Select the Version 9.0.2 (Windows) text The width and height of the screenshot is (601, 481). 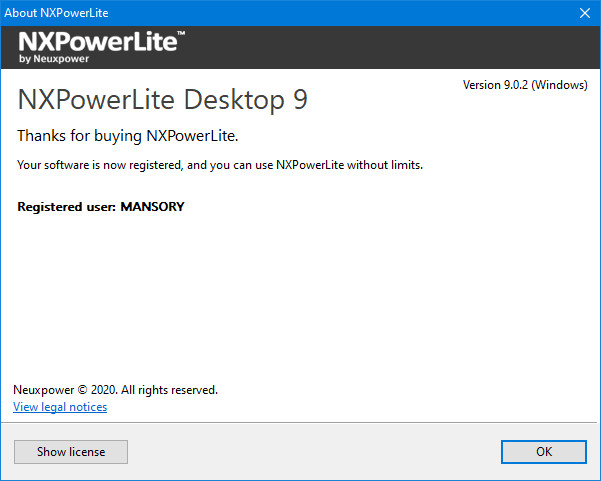(x=524, y=85)
